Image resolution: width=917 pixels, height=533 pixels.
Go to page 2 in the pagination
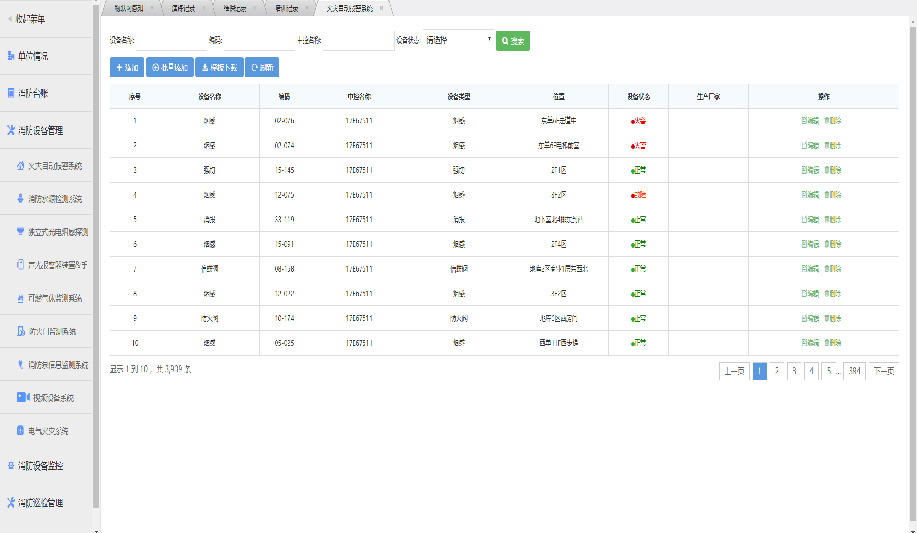coord(777,371)
